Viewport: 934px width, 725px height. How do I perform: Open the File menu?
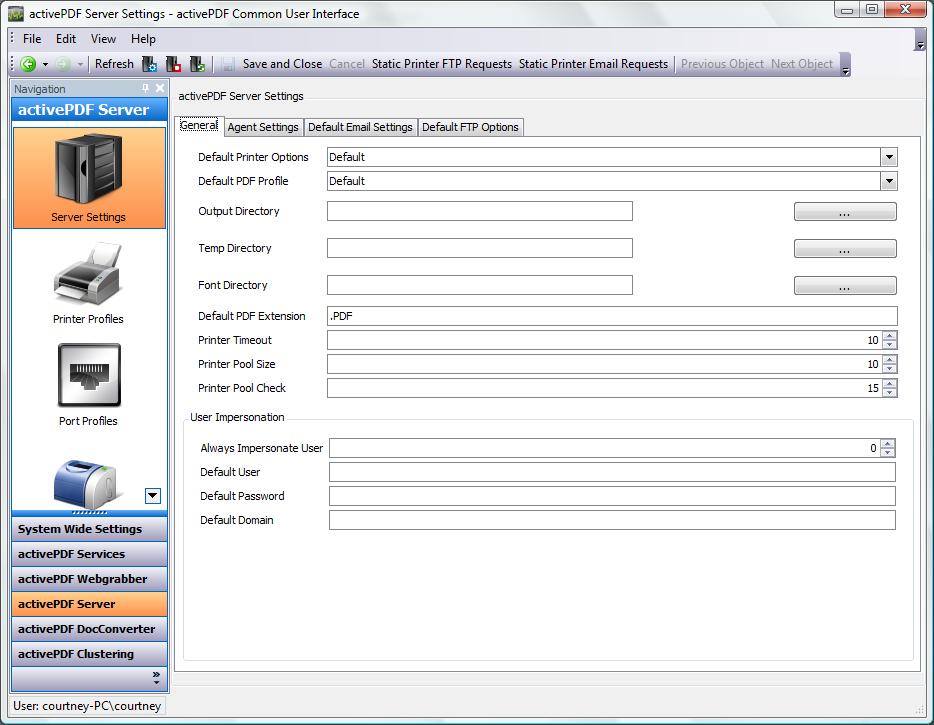pyautogui.click(x=32, y=39)
